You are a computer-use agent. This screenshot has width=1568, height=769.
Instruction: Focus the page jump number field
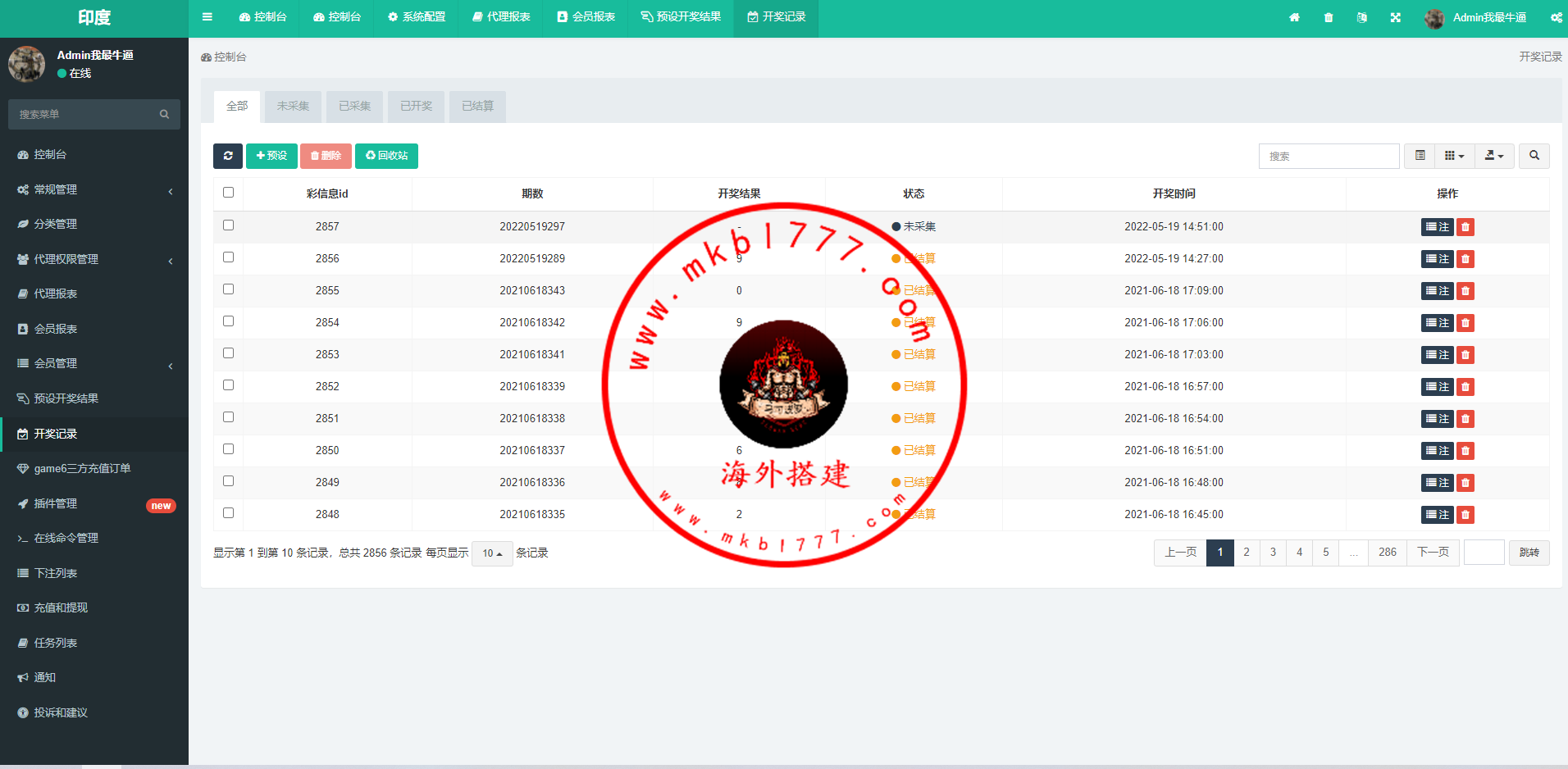pos(1484,553)
